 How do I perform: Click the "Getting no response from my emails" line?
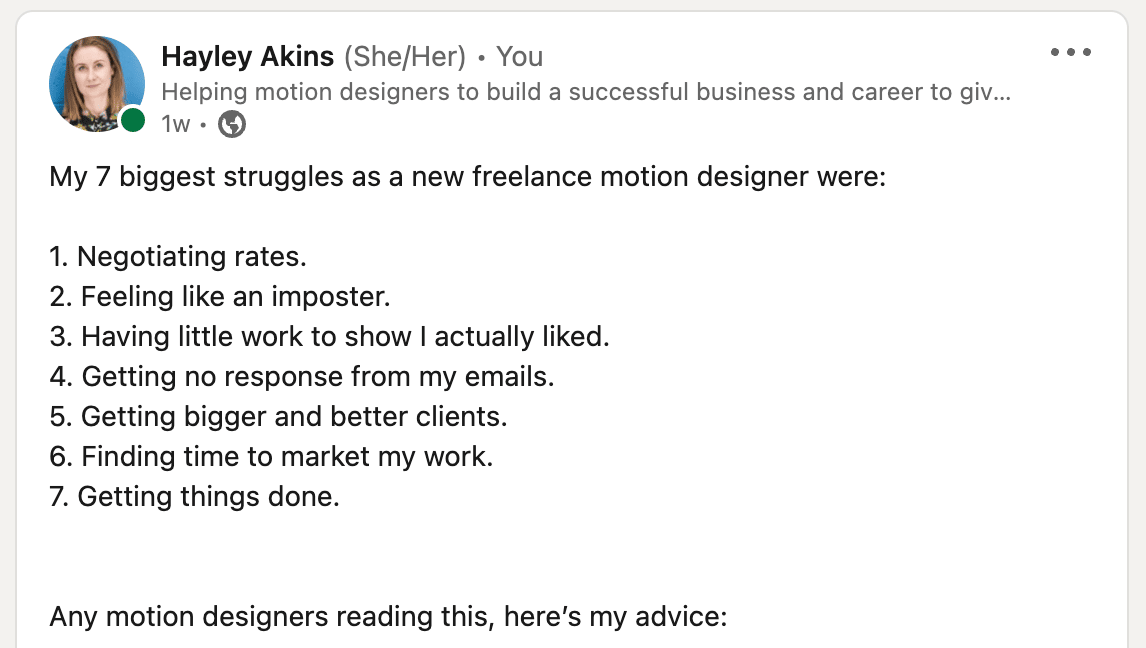(302, 377)
